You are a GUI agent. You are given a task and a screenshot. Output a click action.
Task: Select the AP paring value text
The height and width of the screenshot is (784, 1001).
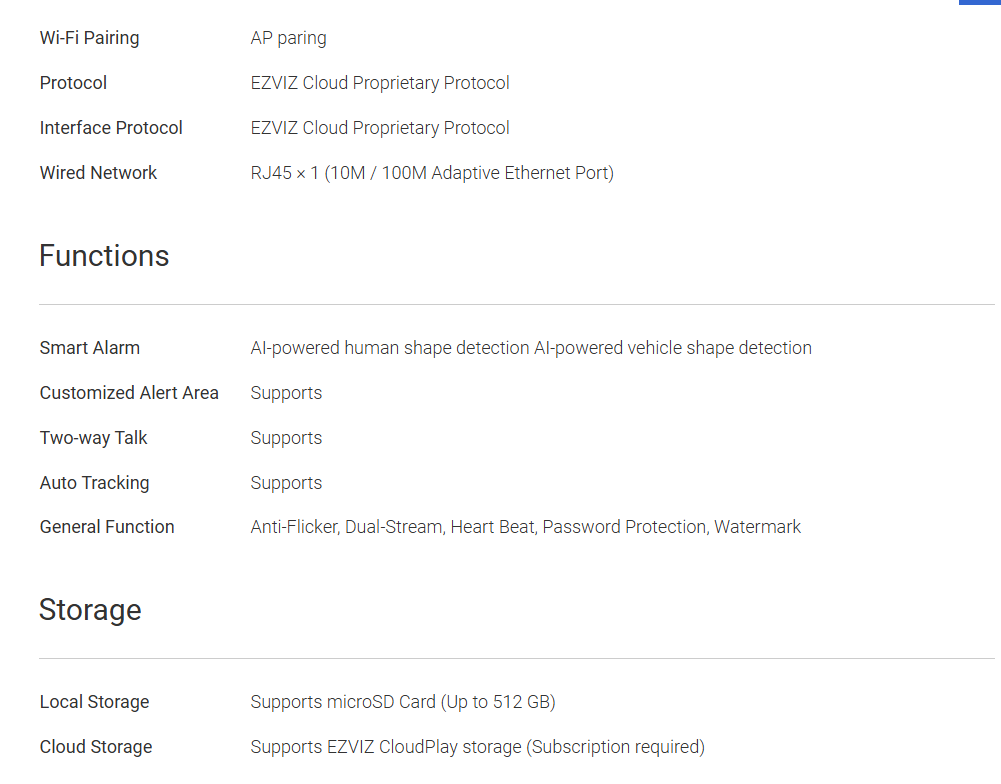pyautogui.click(x=288, y=38)
